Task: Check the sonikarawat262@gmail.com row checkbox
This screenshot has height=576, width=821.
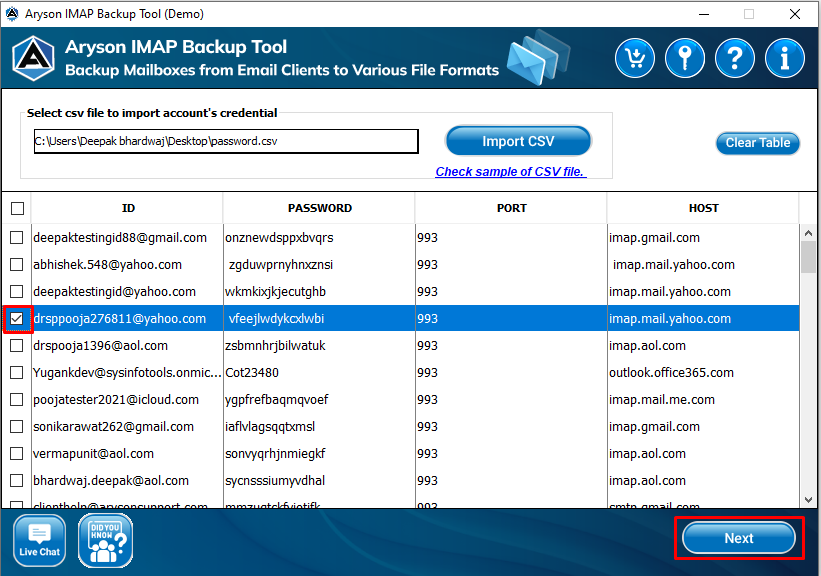Action: pyautogui.click(x=17, y=427)
